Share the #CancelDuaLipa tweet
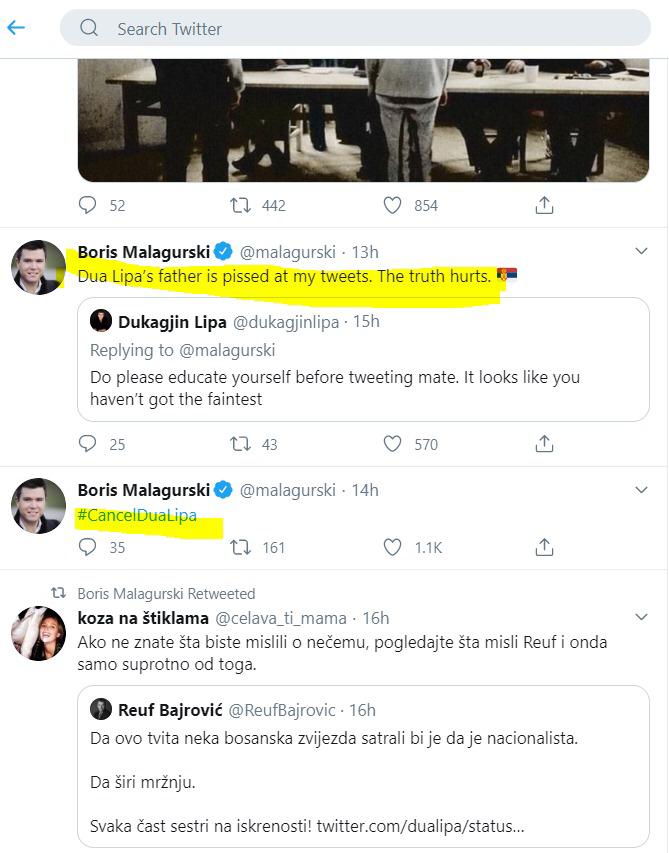The width and height of the screenshot is (669, 853). (544, 547)
